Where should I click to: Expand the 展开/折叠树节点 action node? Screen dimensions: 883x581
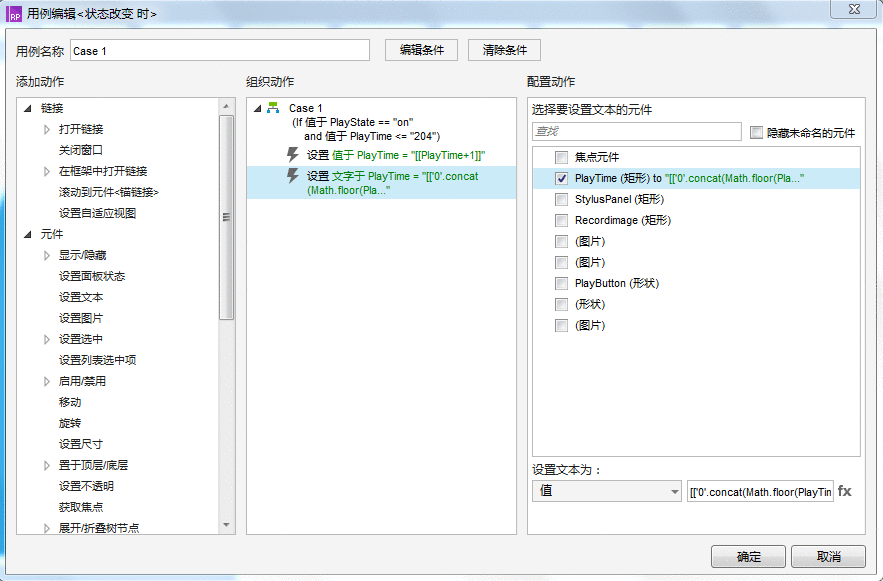pyautogui.click(x=47, y=528)
